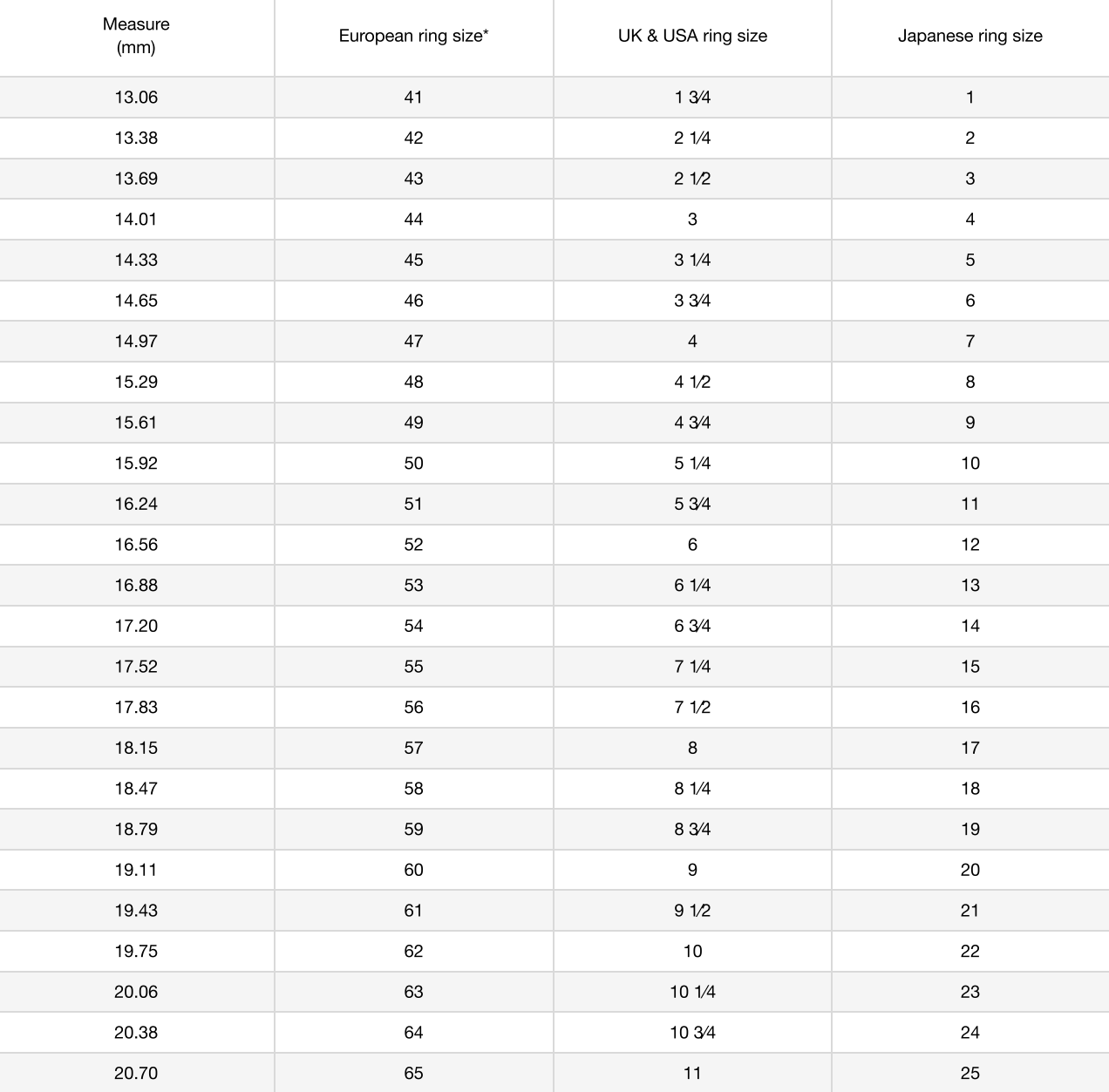Select Japanese ring size 17 cell
Viewport: 1109px width, 1092px height.
tap(970, 748)
